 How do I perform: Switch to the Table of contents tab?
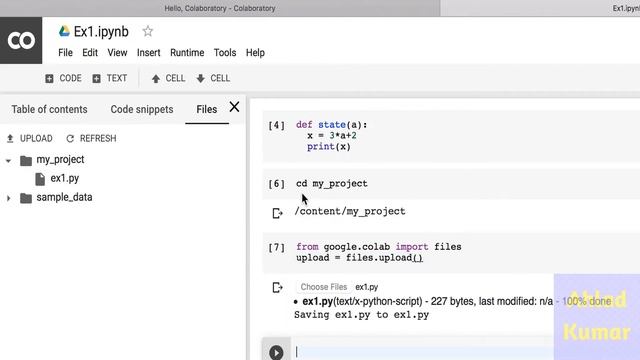(x=49, y=109)
